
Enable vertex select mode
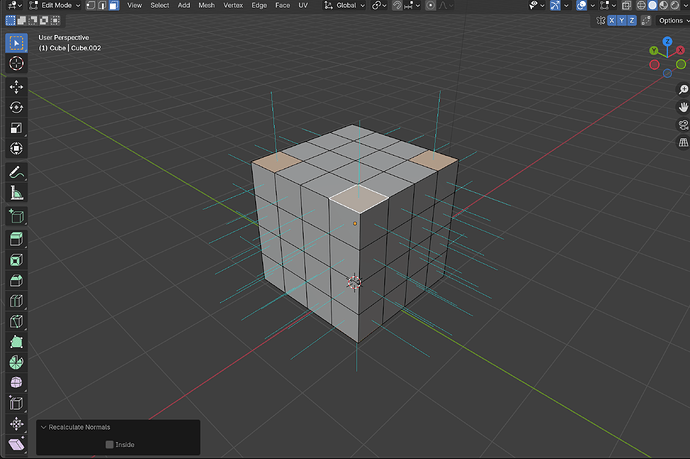pos(91,5)
